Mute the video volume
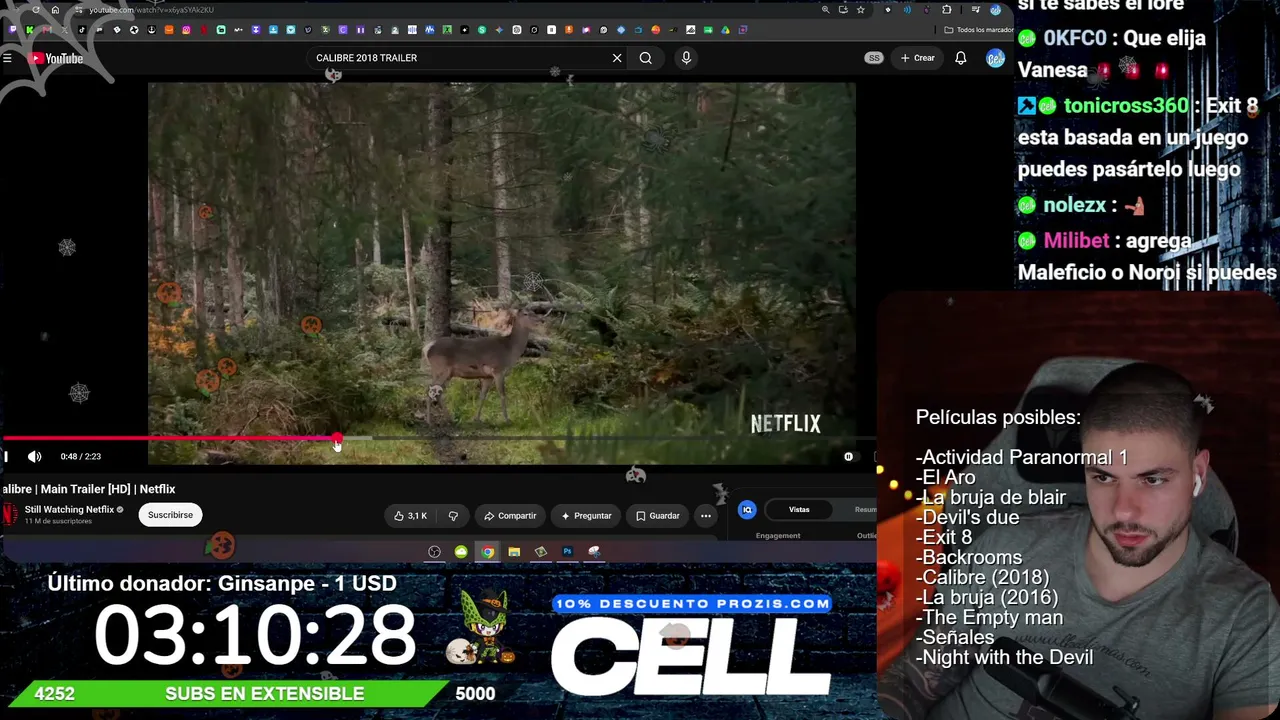Screen dimensions: 1280x720 pyautogui.click(x=35, y=456)
